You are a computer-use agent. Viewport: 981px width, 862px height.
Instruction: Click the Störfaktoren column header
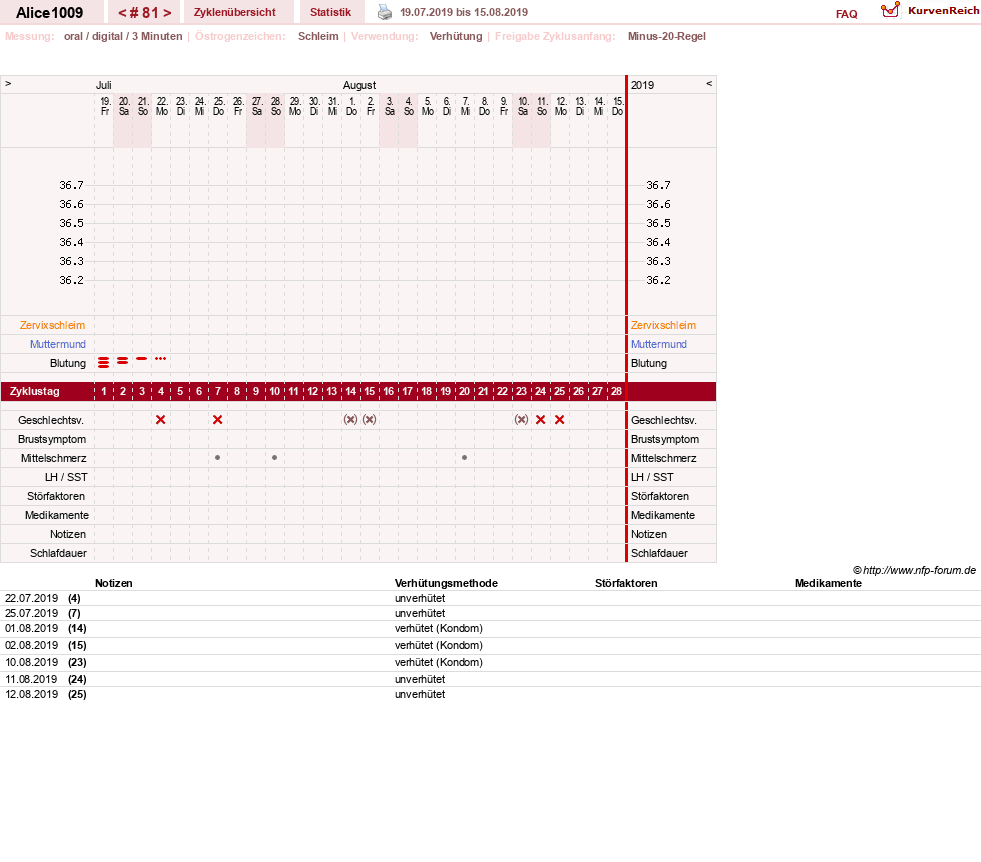626,584
